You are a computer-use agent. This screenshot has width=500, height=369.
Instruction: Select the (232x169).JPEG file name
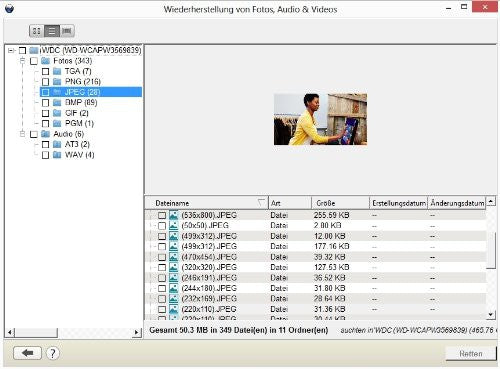click(x=209, y=299)
